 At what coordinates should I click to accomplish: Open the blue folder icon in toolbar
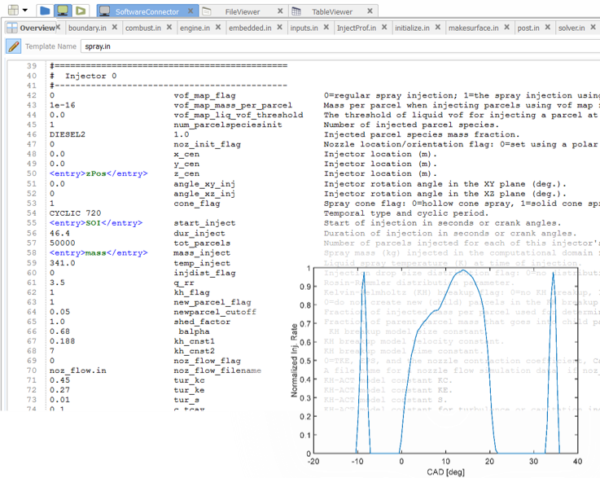(x=45, y=10)
